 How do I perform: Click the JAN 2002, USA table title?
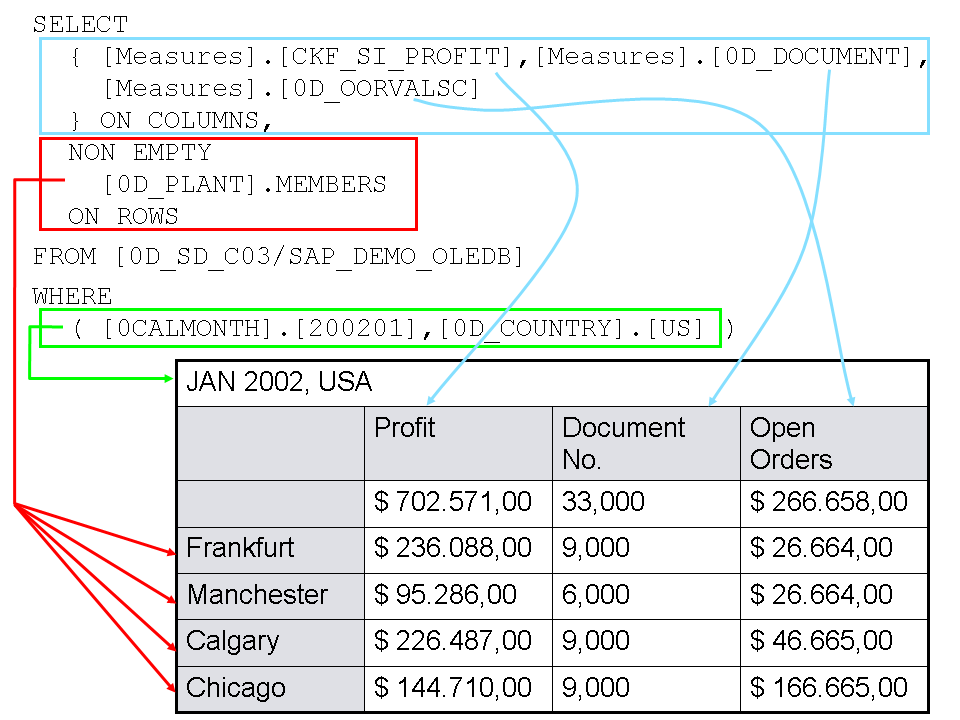(x=279, y=382)
